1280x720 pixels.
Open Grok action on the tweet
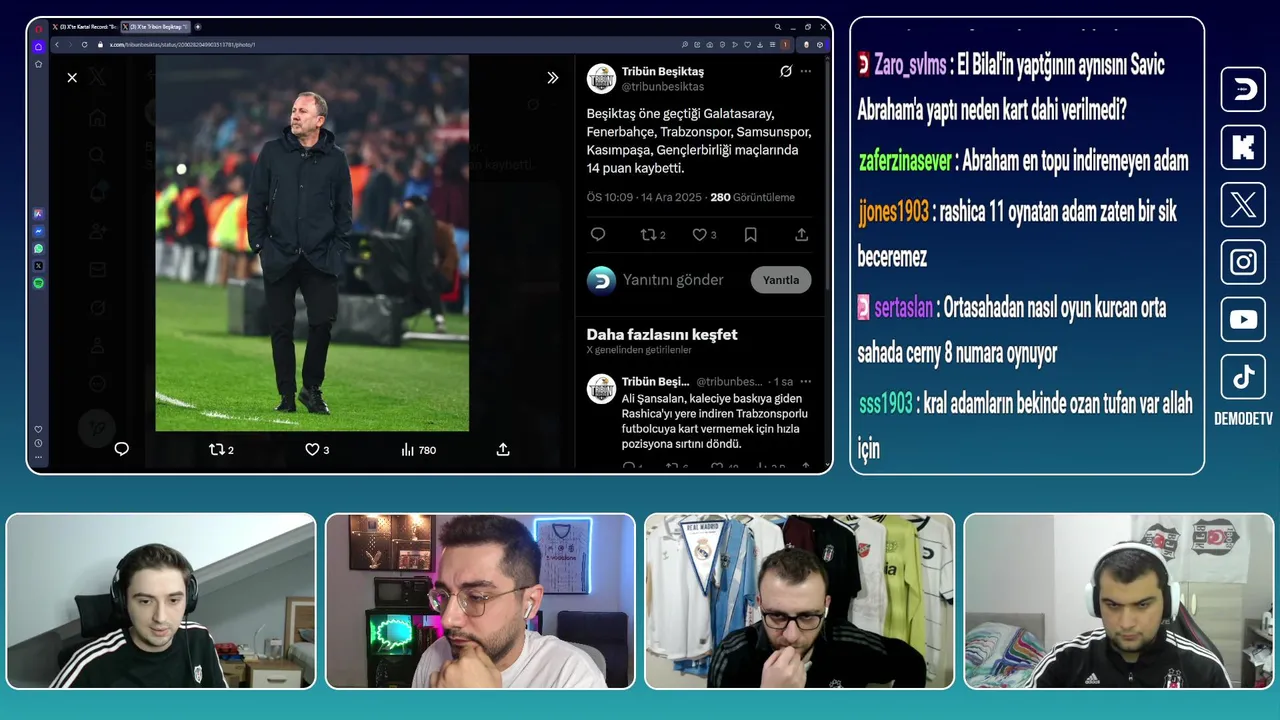coord(786,71)
